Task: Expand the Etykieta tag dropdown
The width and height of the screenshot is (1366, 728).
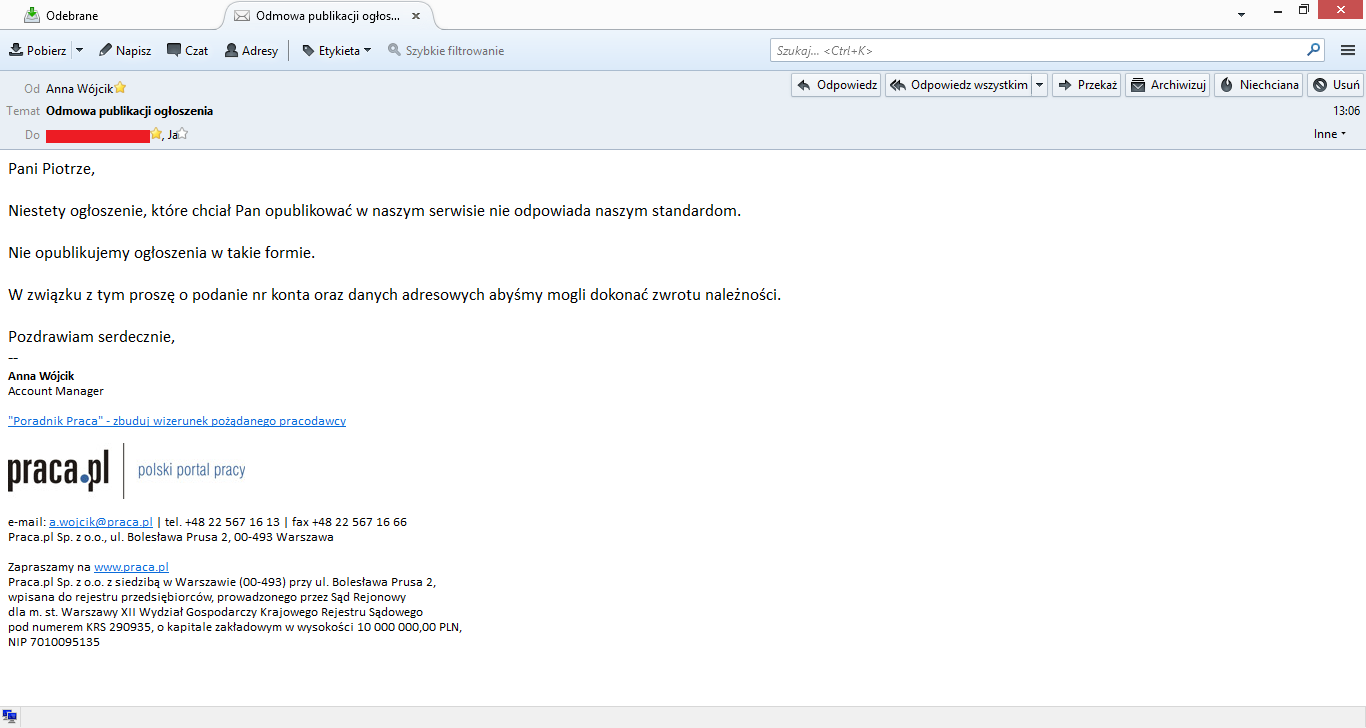Action: pyautogui.click(x=337, y=50)
